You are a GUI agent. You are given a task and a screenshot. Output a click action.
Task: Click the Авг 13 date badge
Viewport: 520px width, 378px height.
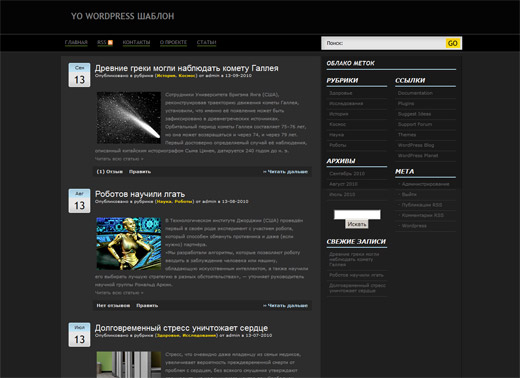[79, 201]
